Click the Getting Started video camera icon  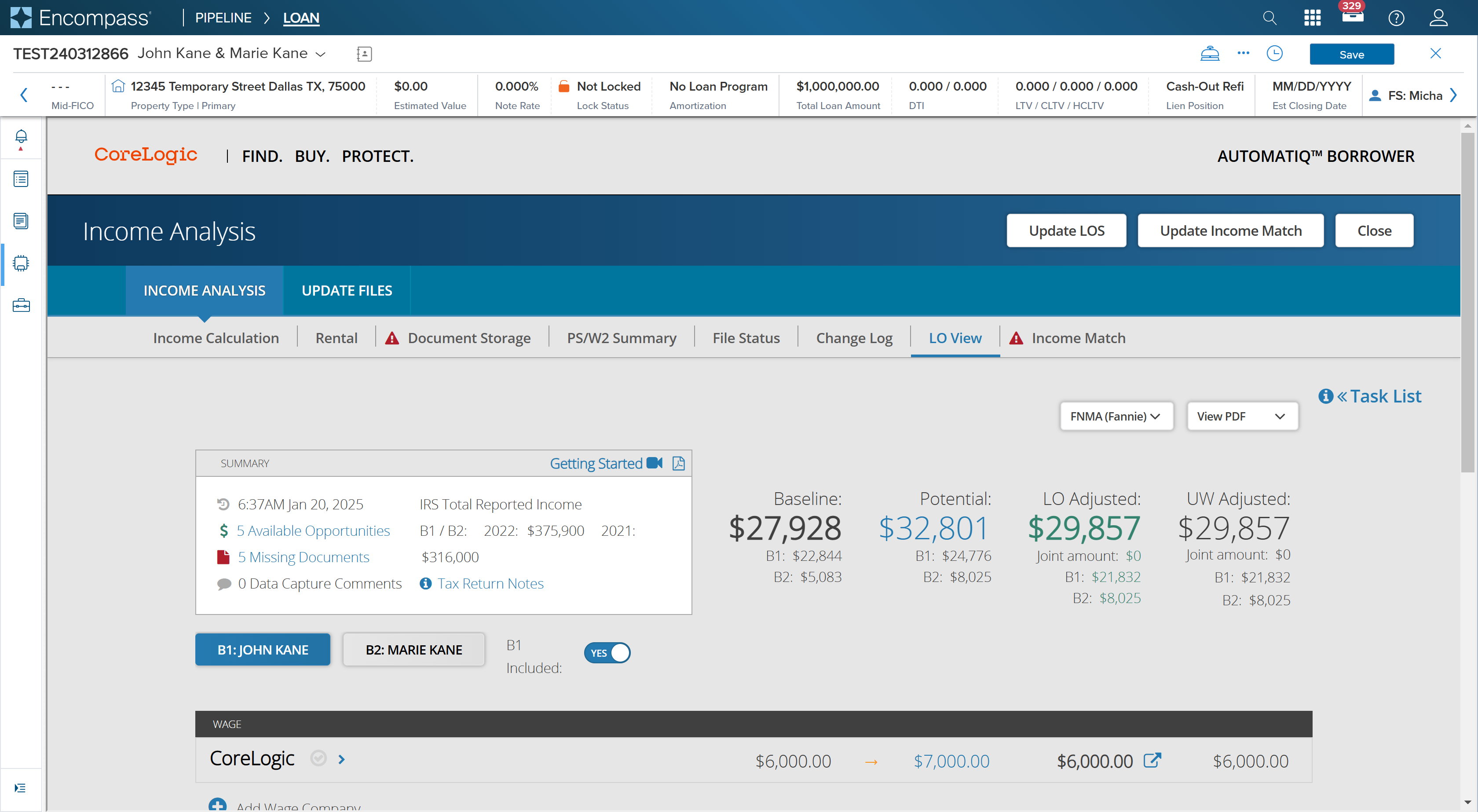[654, 463]
